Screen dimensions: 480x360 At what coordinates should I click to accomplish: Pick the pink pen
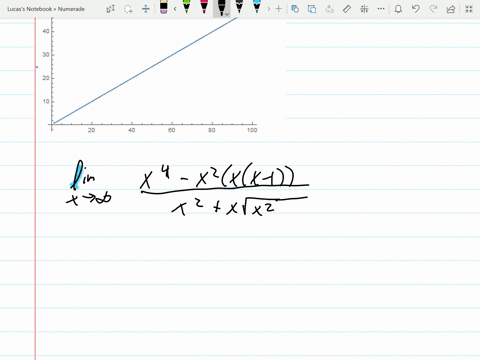tap(204, 7)
